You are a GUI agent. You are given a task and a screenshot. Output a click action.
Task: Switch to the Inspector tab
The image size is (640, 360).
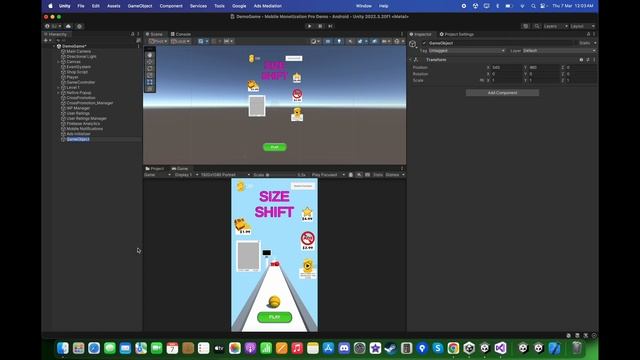[x=421, y=34]
